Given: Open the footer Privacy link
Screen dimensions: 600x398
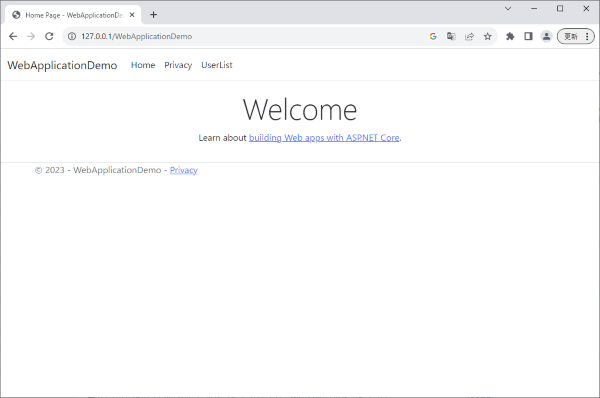Looking at the screenshot, I should click(184, 170).
